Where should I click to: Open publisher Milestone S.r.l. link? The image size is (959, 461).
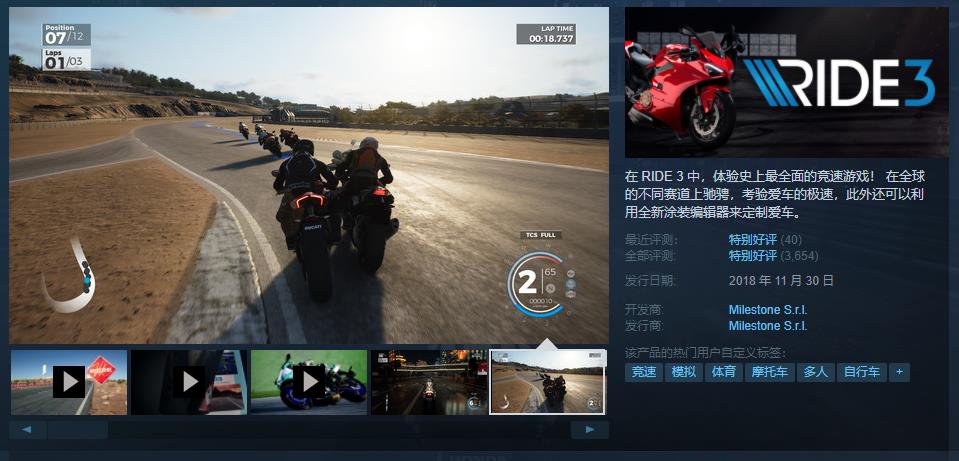[768, 326]
